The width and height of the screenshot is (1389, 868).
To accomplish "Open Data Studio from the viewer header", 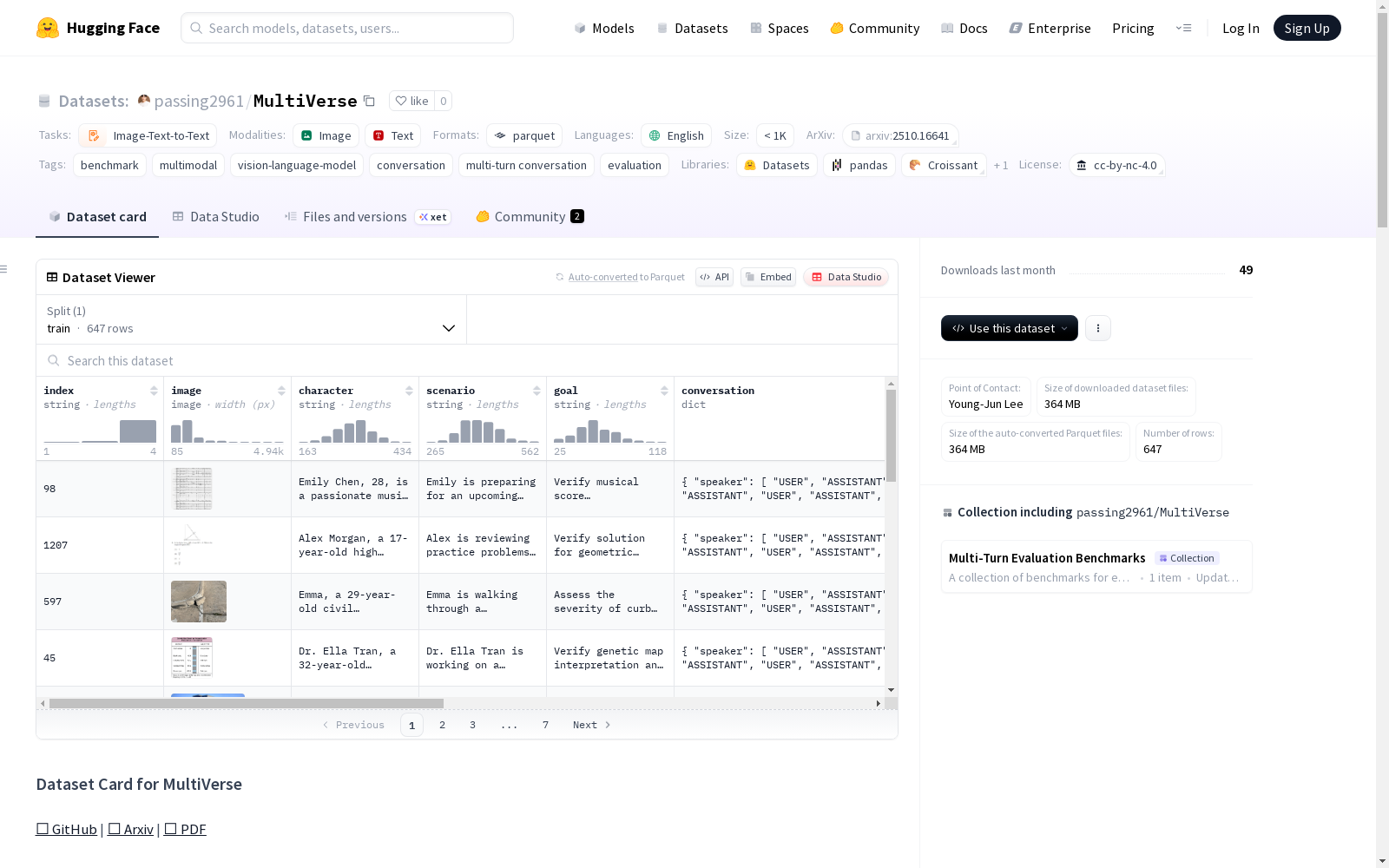I will [846, 277].
